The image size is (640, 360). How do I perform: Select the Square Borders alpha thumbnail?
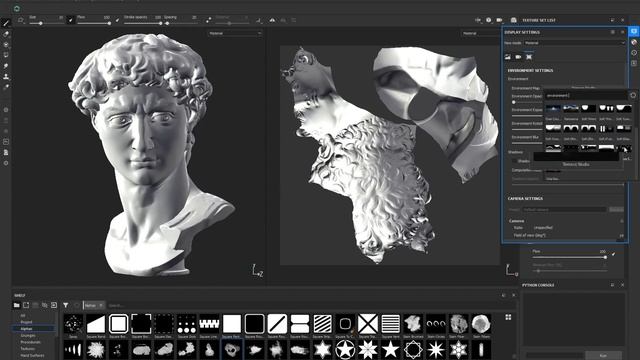point(118,324)
